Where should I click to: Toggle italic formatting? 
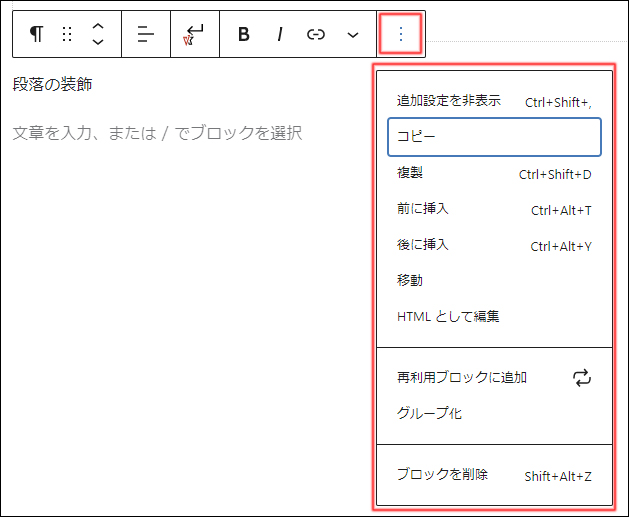[x=280, y=34]
